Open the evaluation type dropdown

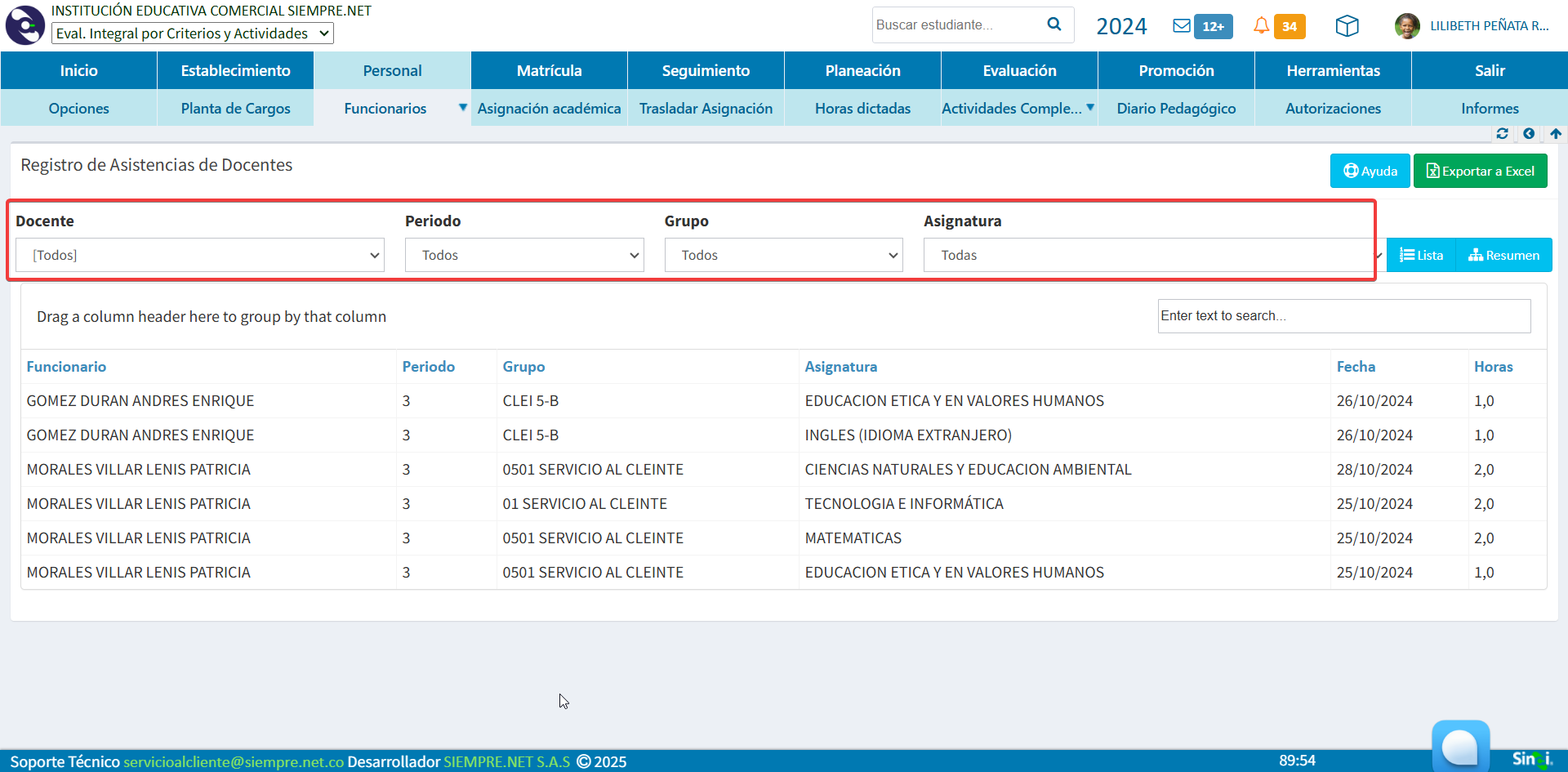click(x=193, y=33)
